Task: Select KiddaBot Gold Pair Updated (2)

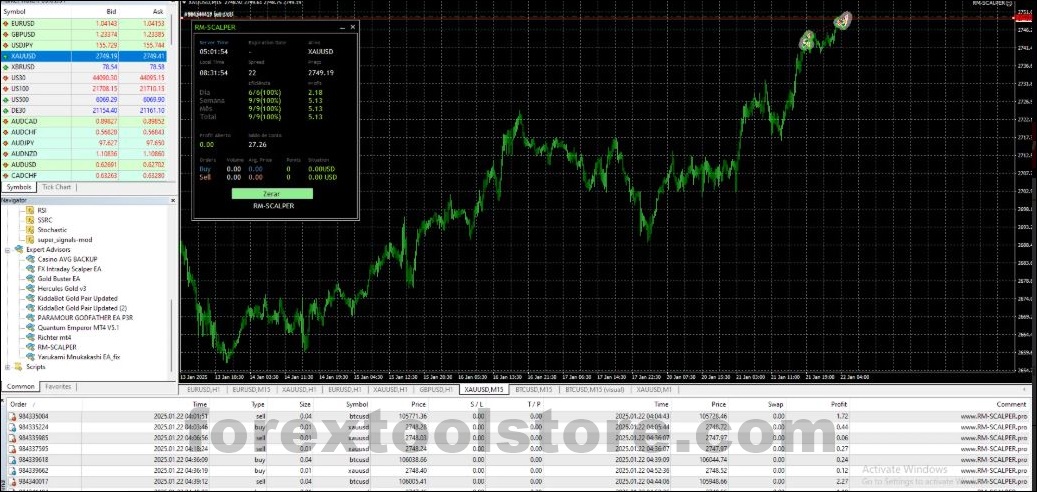Action: pyautogui.click(x=82, y=308)
